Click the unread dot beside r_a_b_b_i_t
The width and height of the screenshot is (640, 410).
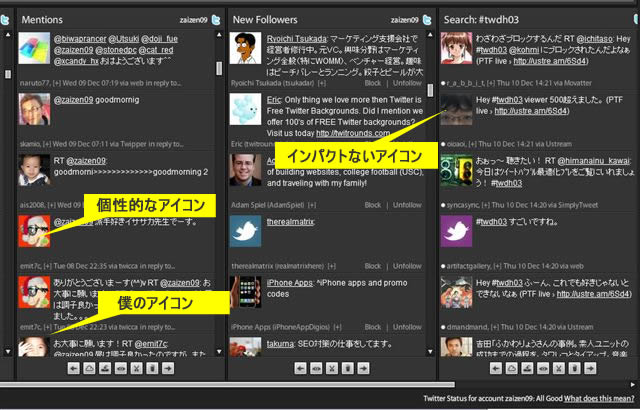pos(443,83)
